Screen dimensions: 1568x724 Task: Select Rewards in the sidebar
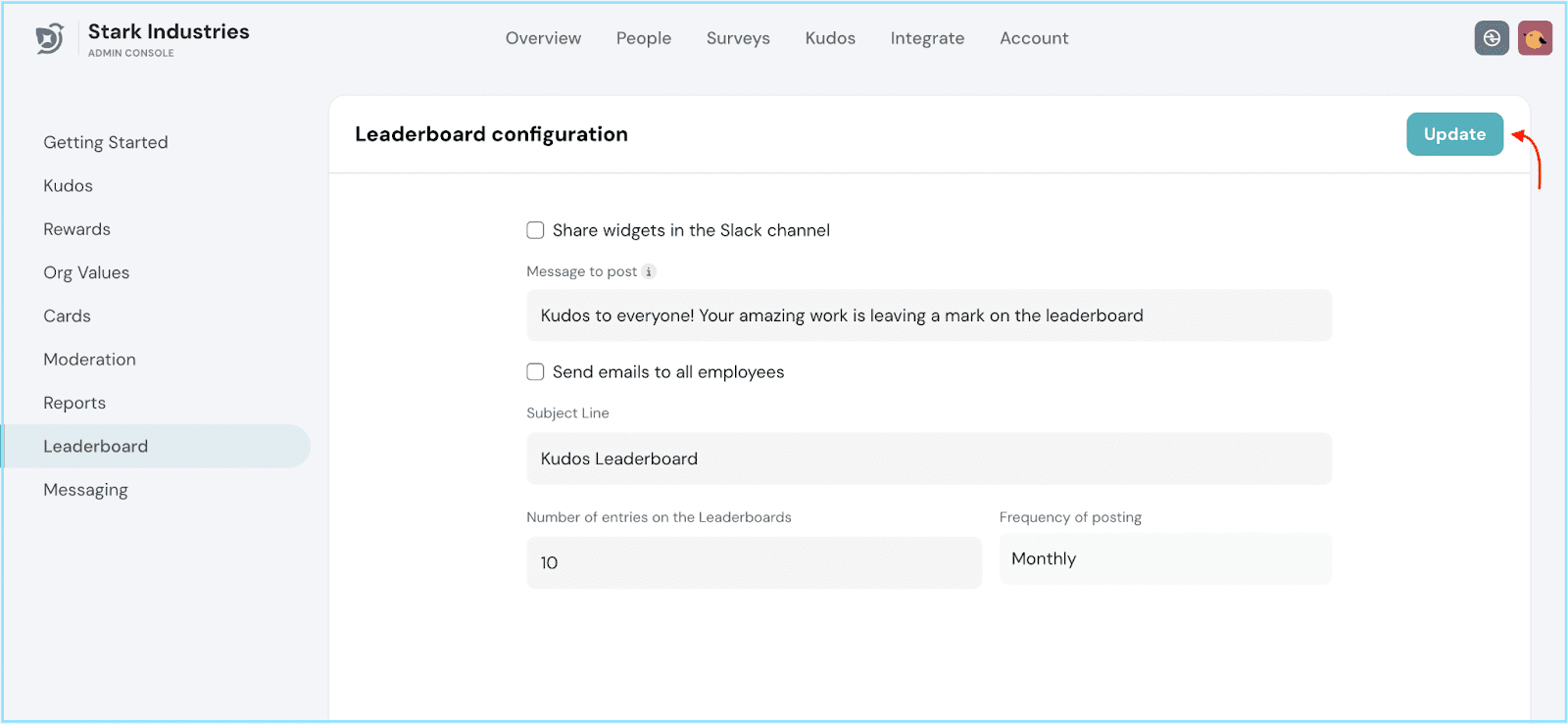(x=76, y=229)
